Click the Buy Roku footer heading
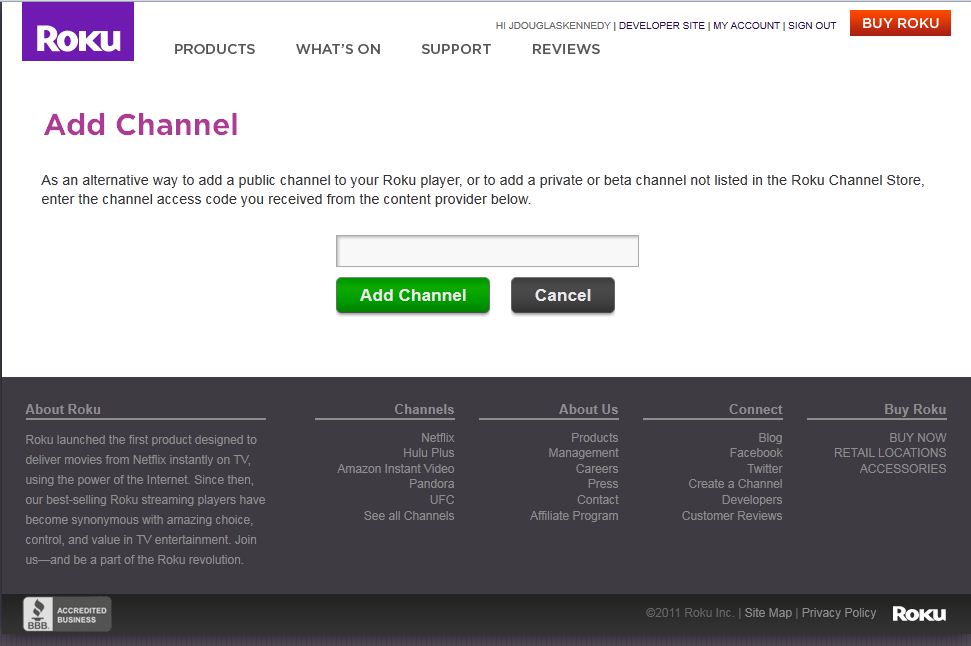The width and height of the screenshot is (971, 646). pos(915,409)
